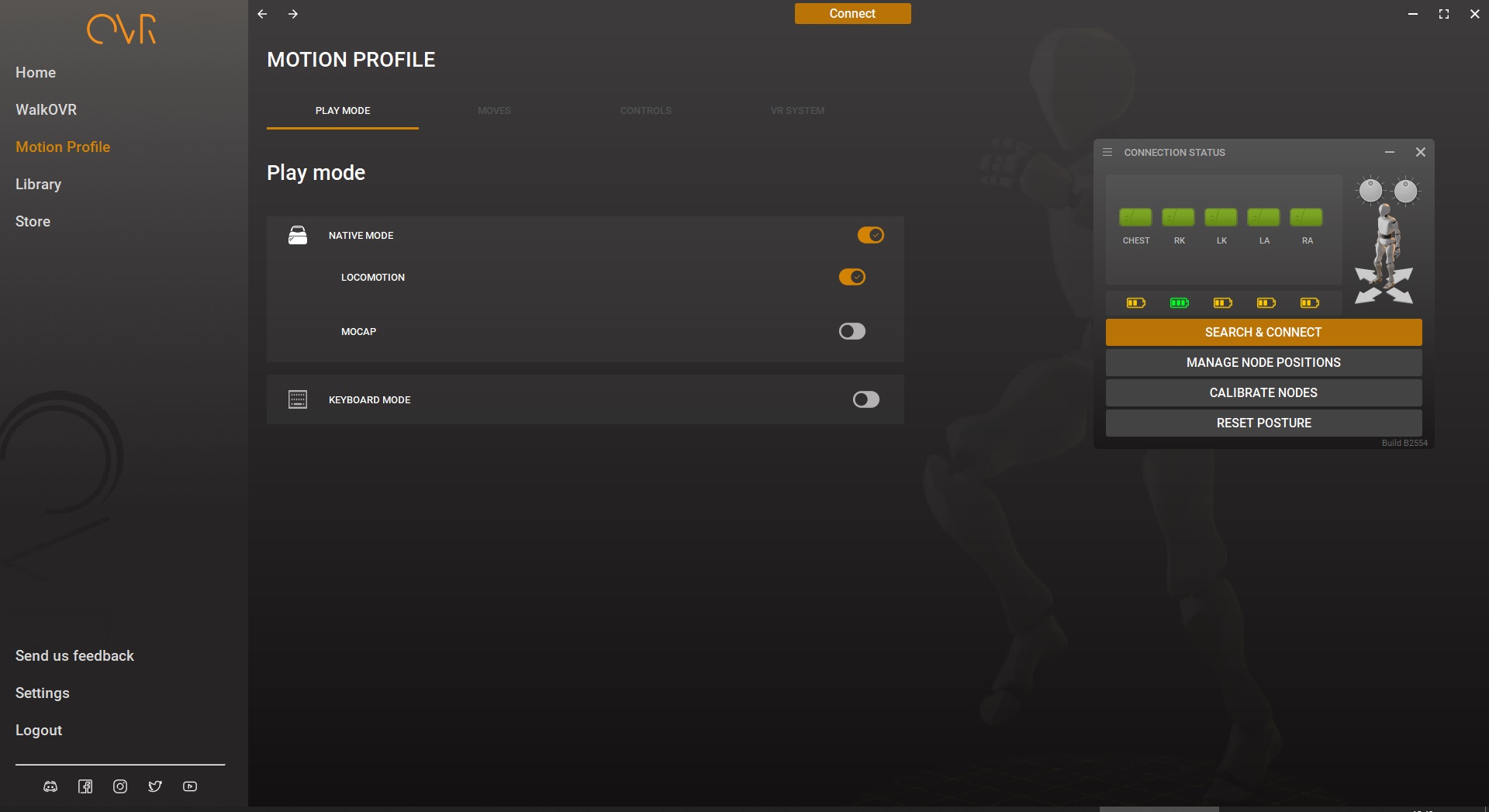This screenshot has width=1489, height=812.
Task: Enable the Keyboard Mode toggle
Action: click(865, 399)
